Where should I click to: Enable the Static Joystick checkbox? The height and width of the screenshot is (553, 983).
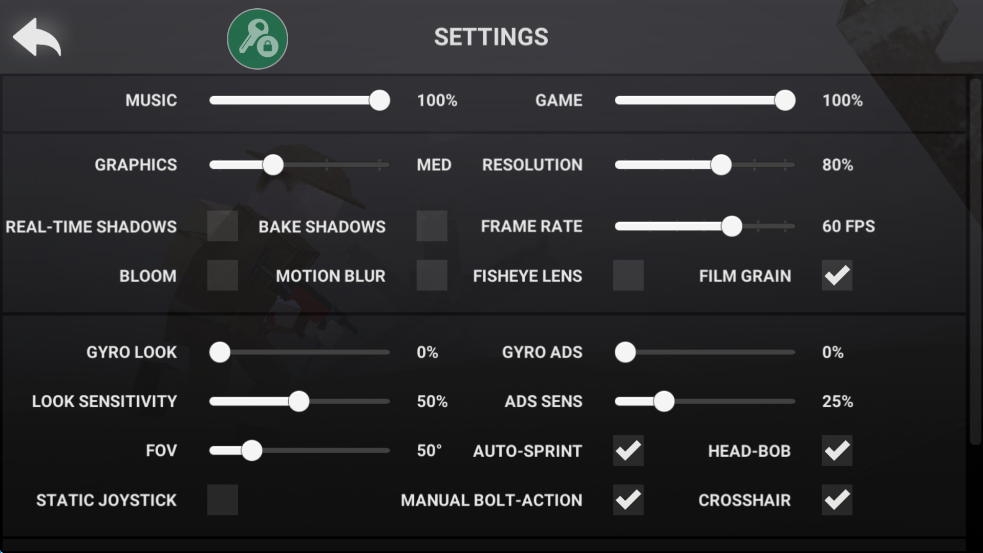coord(222,500)
